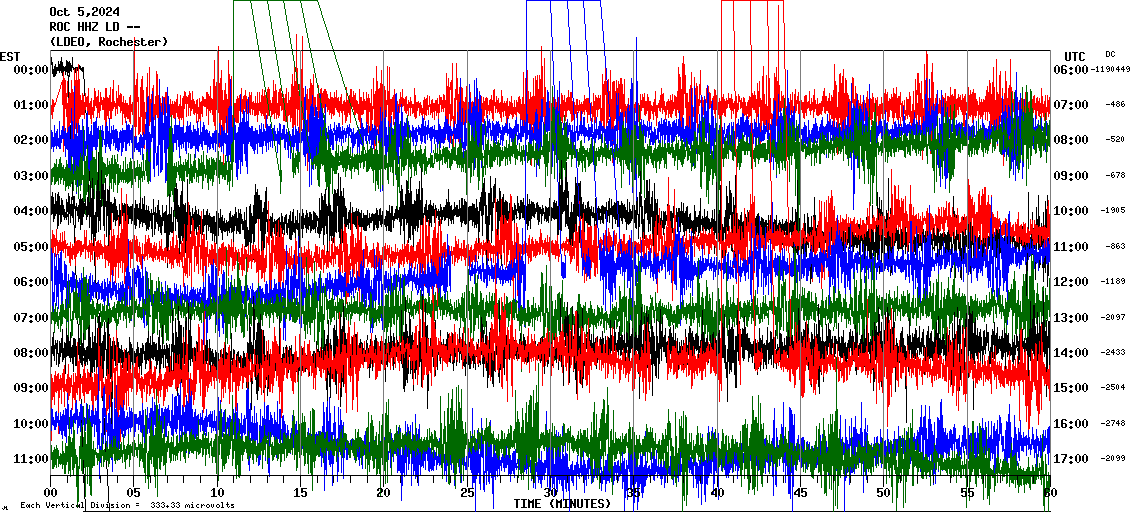Click the 11:00 EST row label
The height and width of the screenshot is (519, 1130).
coord(31,459)
